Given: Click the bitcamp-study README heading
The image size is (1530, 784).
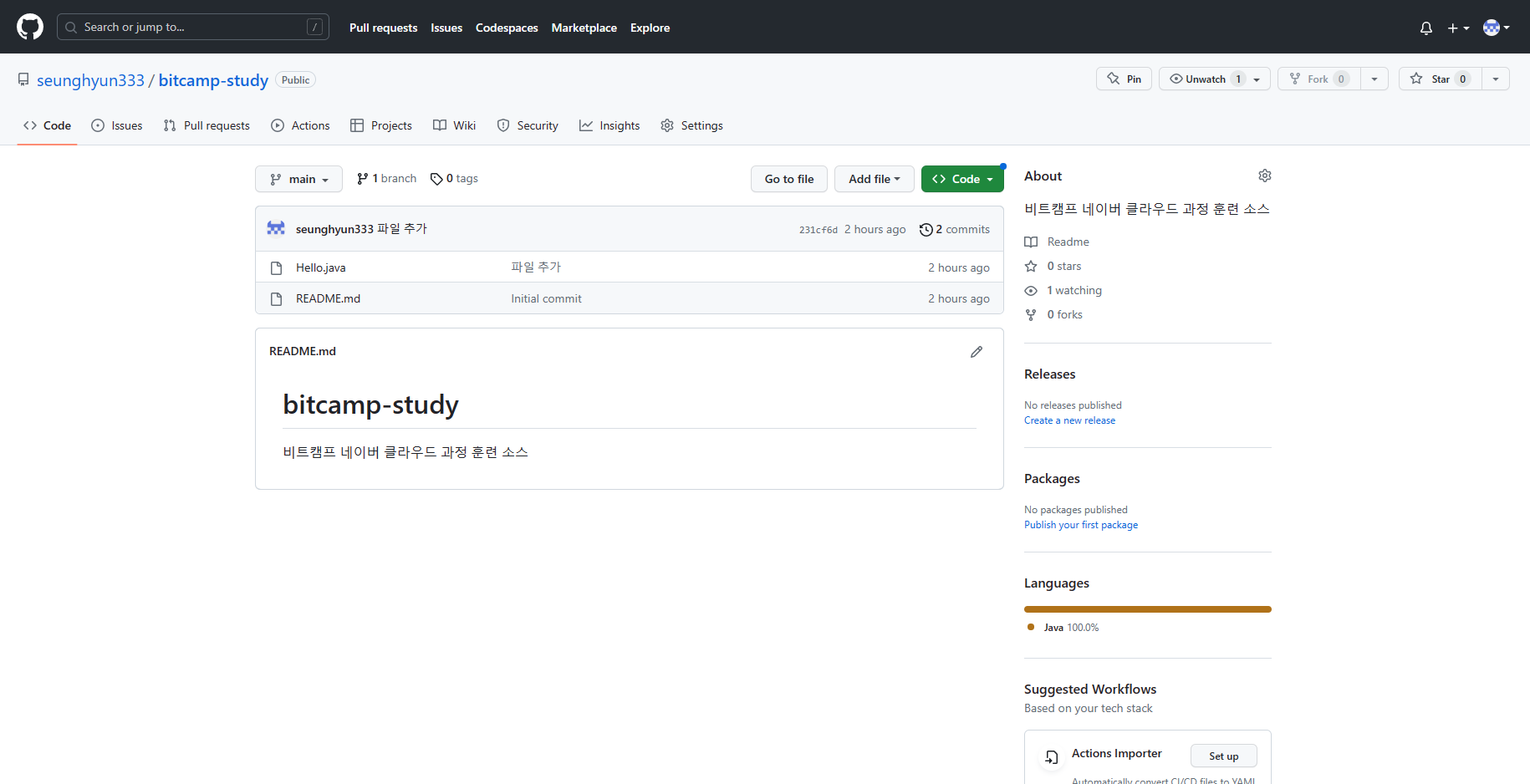Looking at the screenshot, I should click(370, 405).
